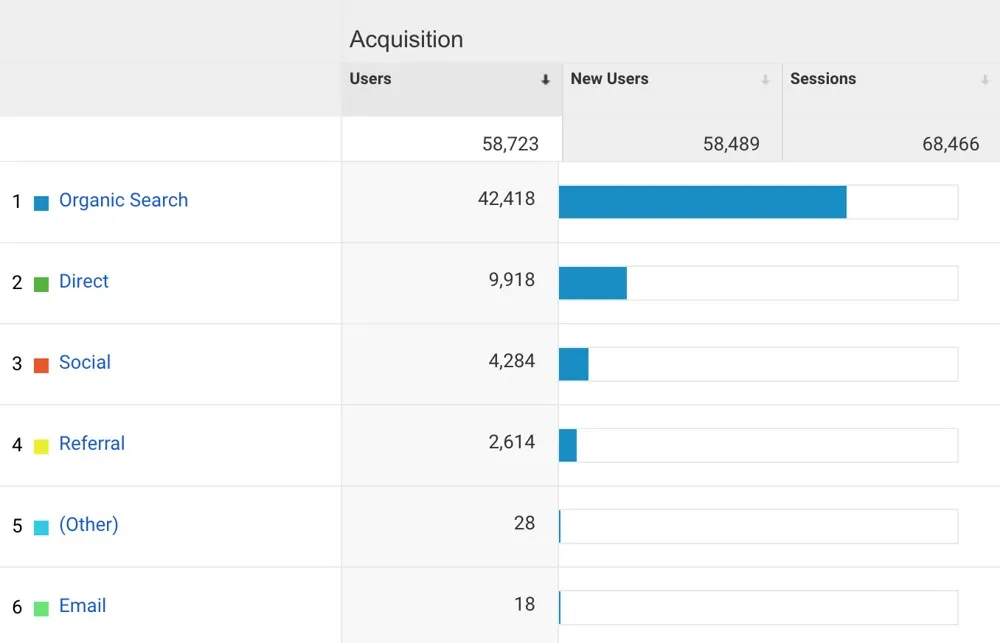Select the Acquisition section heading
Screen dimensions: 1000x643
[406, 39]
